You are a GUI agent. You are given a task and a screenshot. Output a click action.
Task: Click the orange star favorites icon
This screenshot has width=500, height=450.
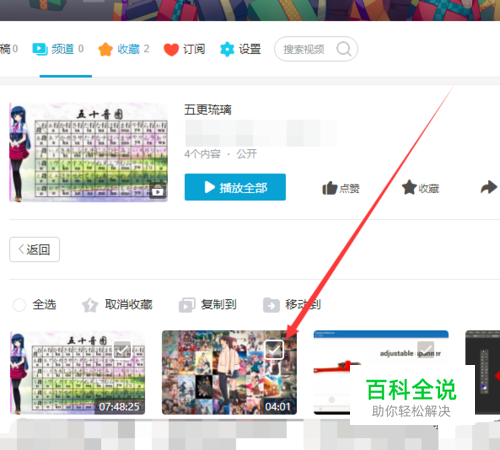click(x=105, y=49)
